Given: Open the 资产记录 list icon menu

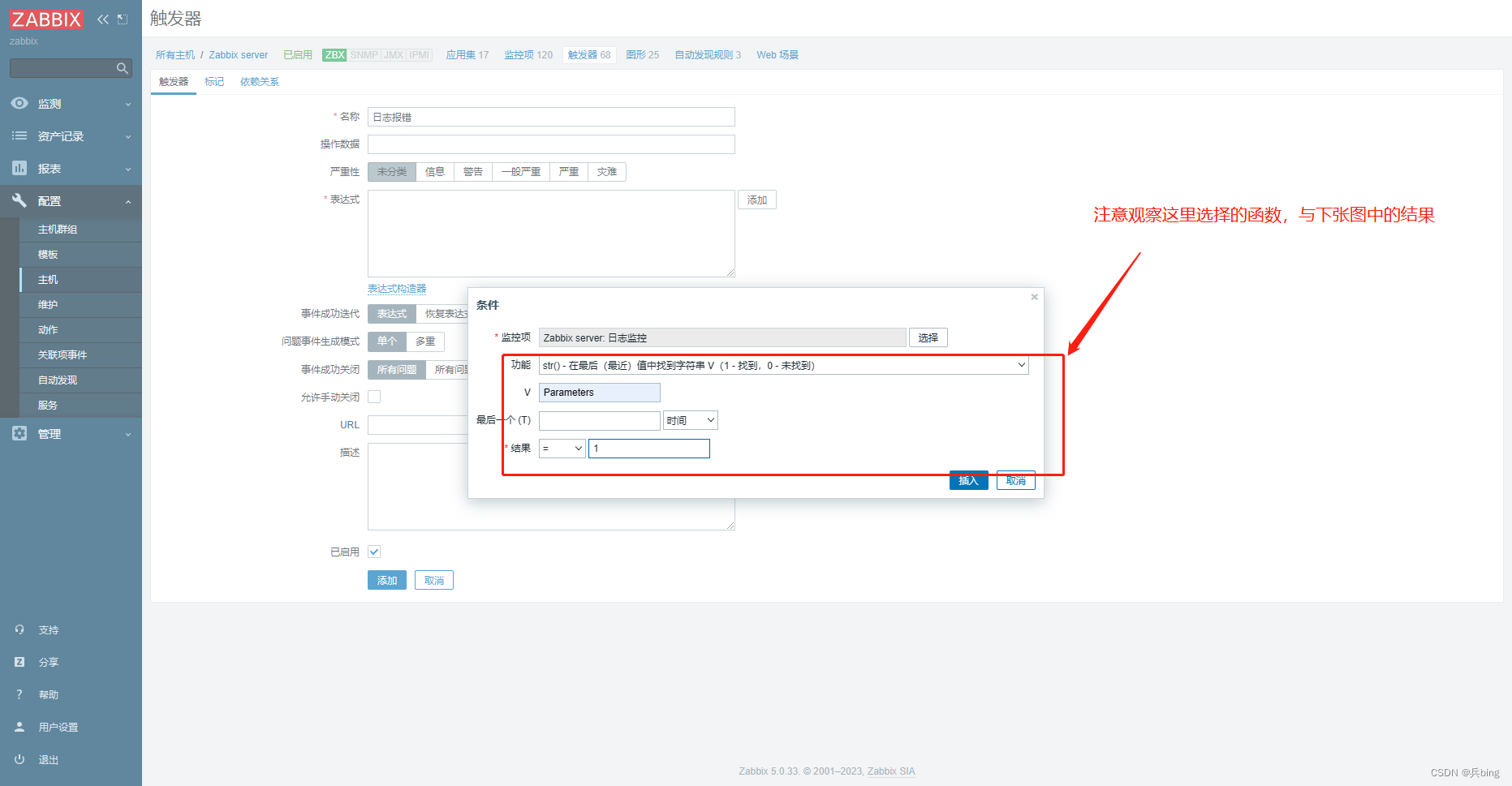Looking at the screenshot, I should point(19,135).
